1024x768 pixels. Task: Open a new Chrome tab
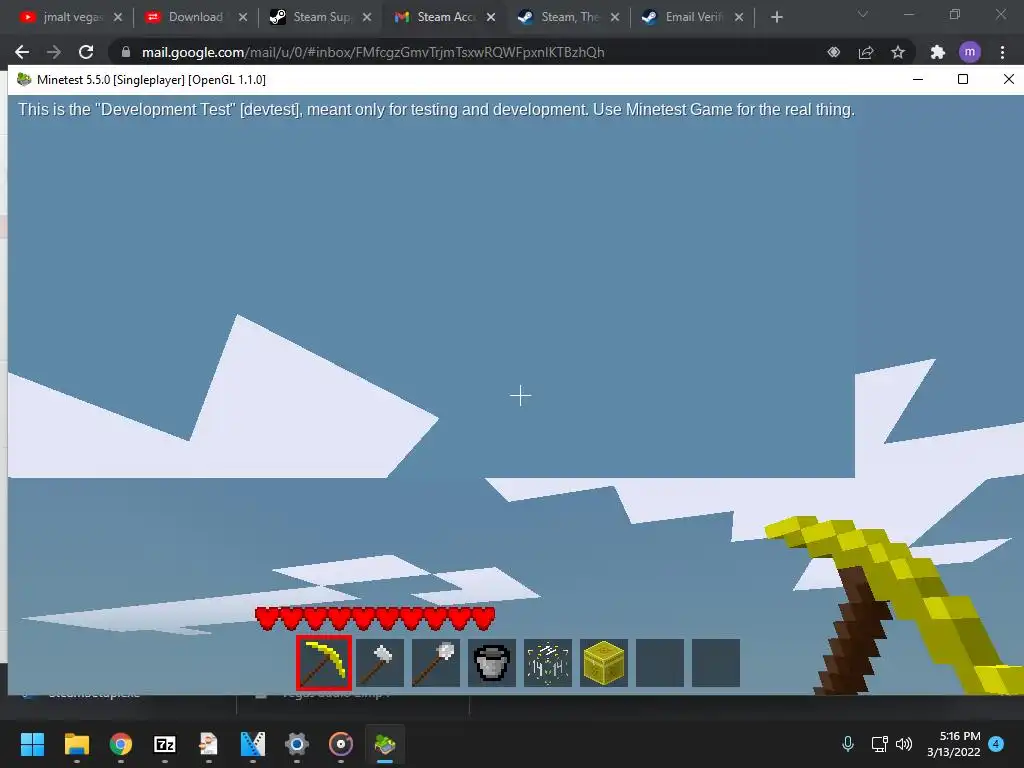pos(776,17)
